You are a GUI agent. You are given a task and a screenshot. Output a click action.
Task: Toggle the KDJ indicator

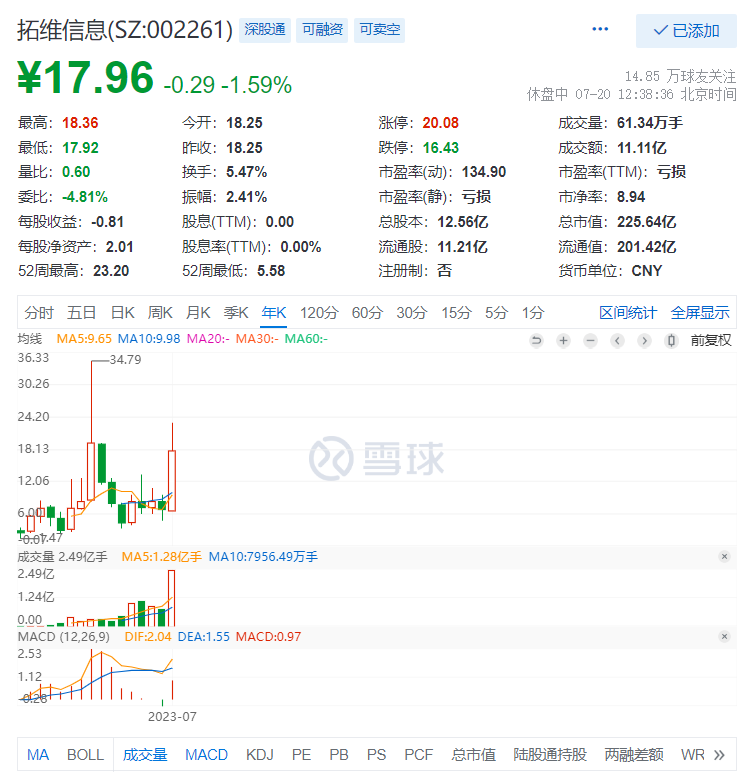[x=260, y=755]
